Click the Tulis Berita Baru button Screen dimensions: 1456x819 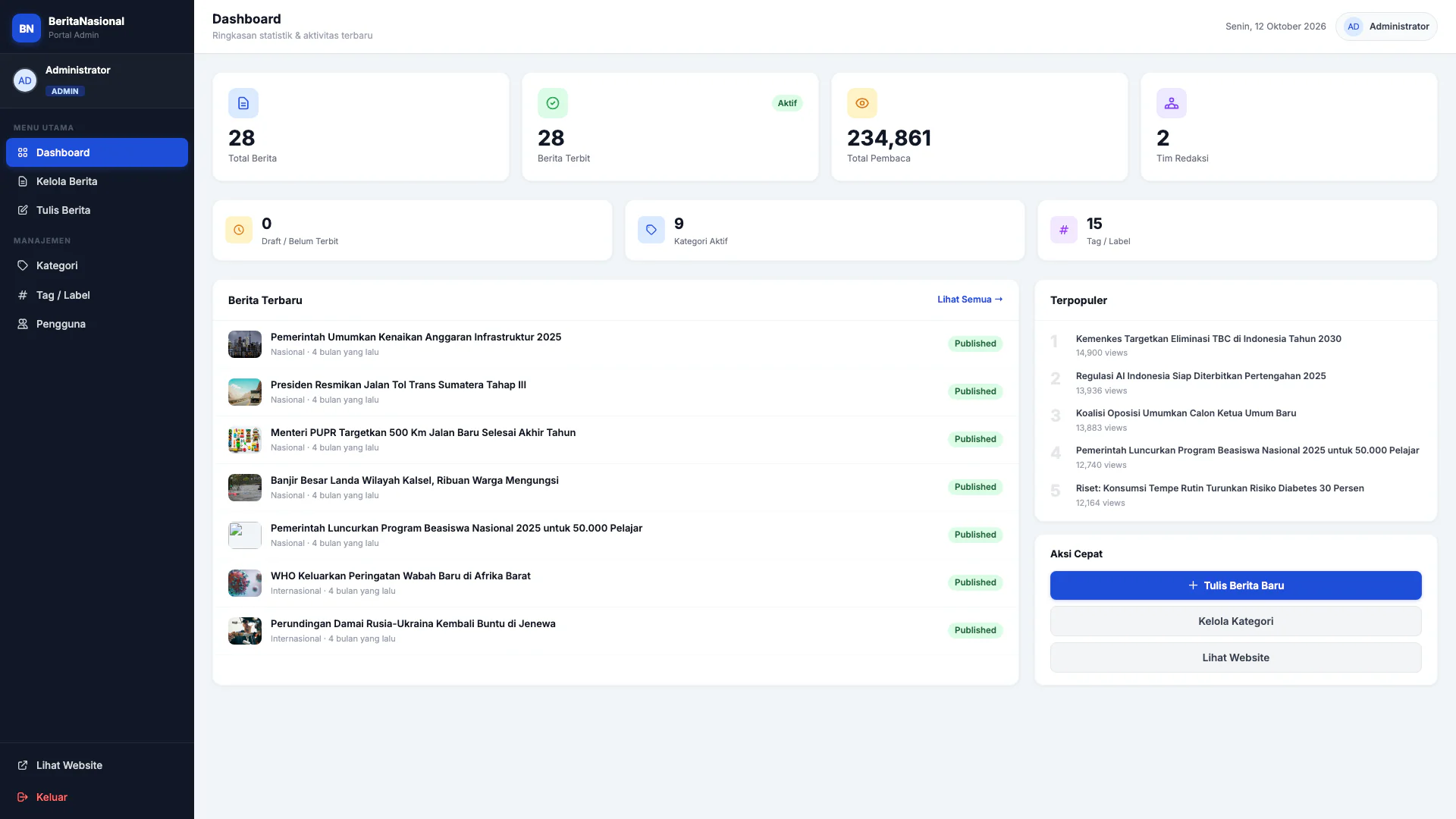click(x=1236, y=585)
